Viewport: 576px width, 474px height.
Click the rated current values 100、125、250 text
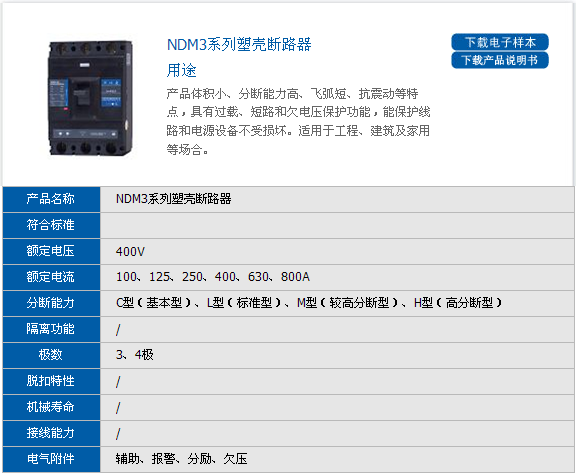(x=160, y=277)
